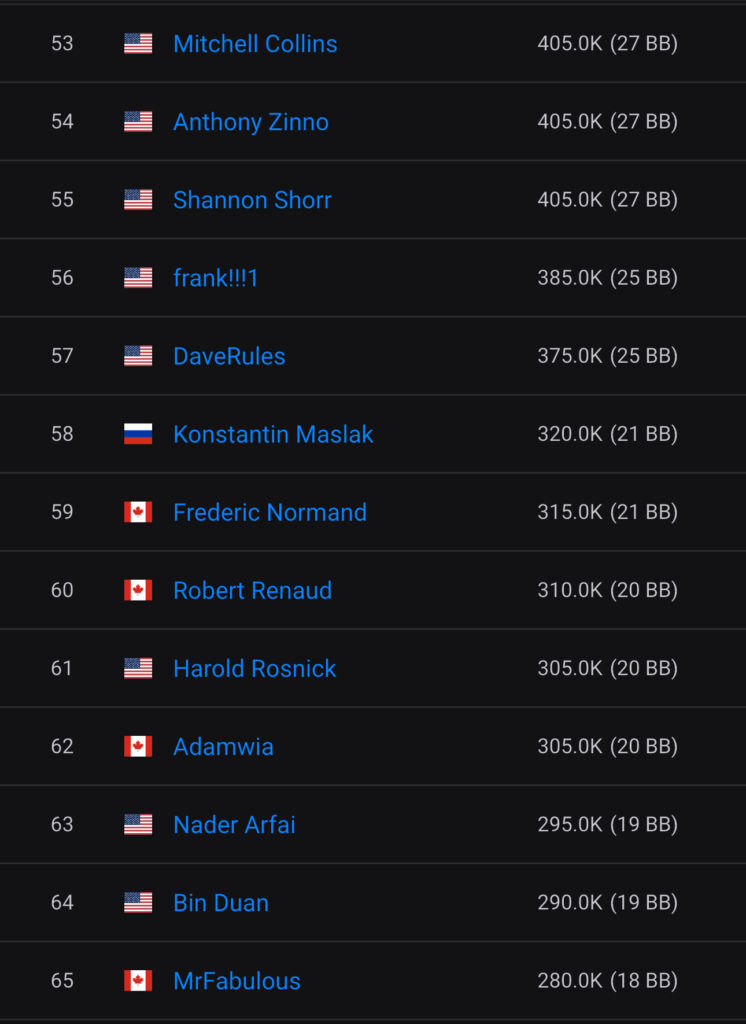The width and height of the screenshot is (746, 1024).
Task: Click the MrFabulous player name
Action: pos(237,980)
